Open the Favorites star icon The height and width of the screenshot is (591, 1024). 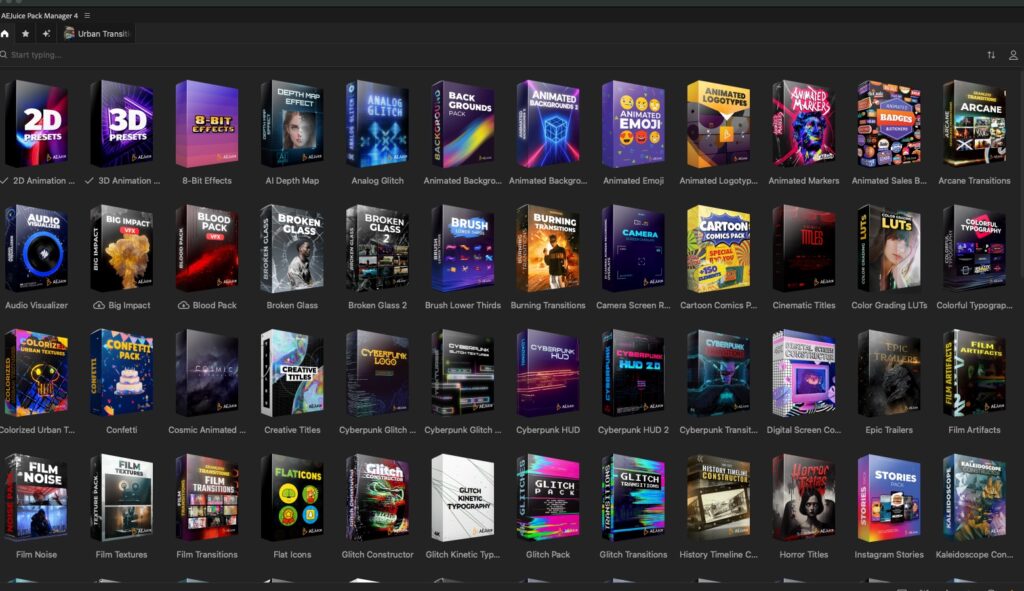[26, 33]
